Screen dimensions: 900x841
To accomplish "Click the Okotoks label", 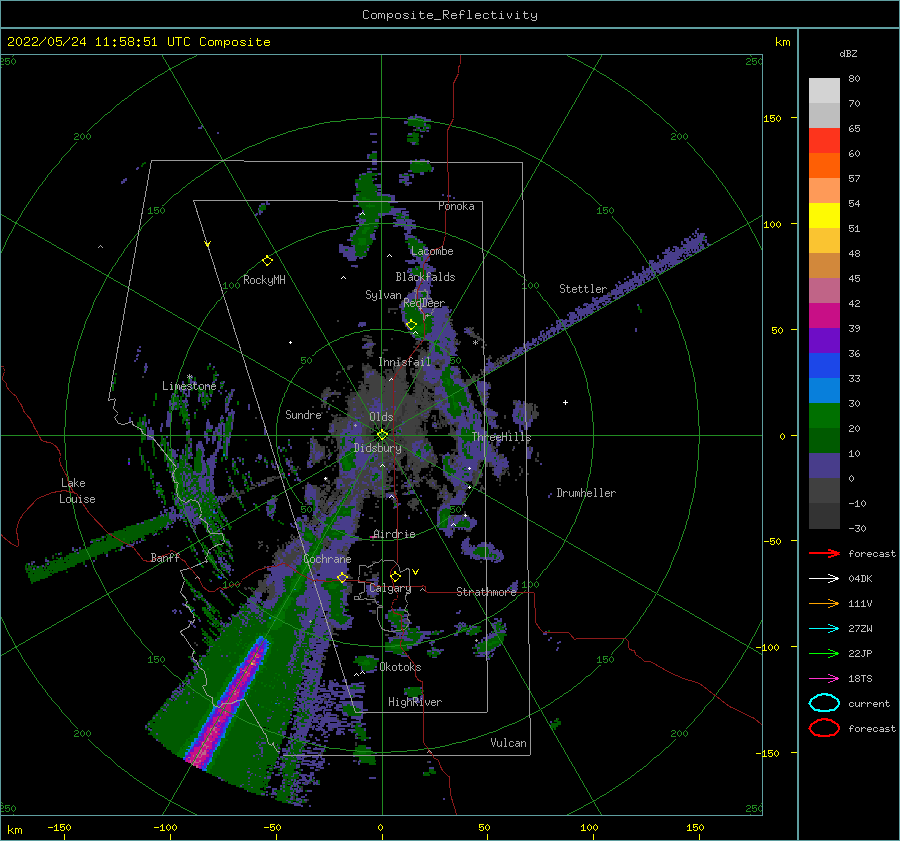I will [x=400, y=666].
